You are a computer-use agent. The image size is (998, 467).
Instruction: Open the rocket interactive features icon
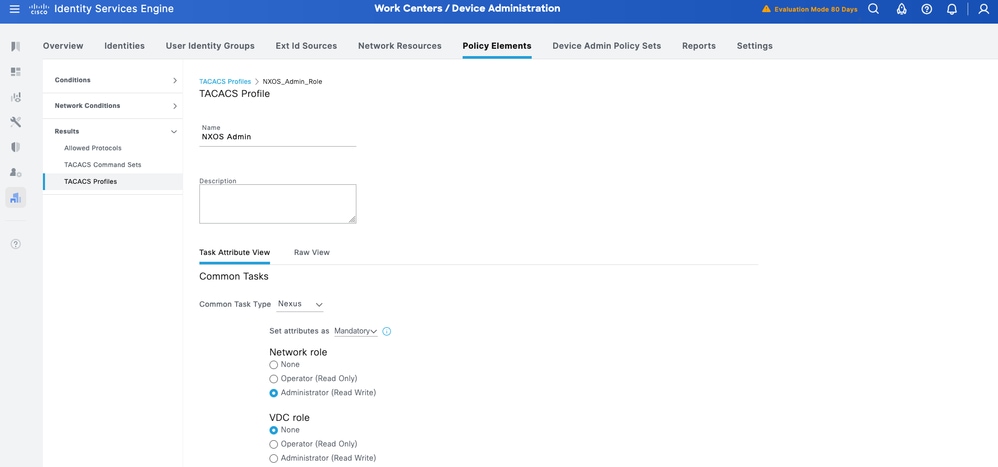[901, 9]
